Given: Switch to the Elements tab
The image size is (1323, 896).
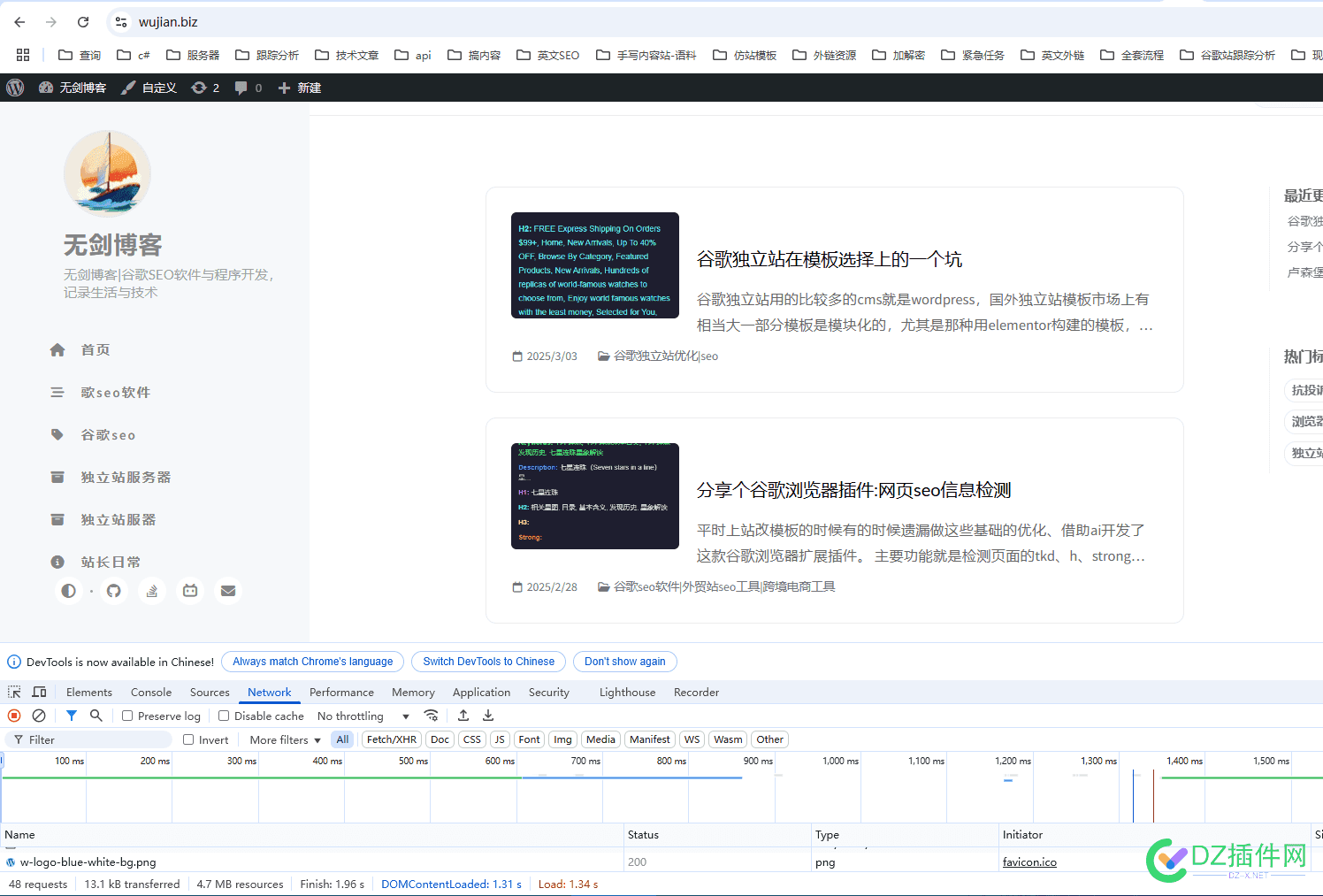Looking at the screenshot, I should tap(89, 692).
